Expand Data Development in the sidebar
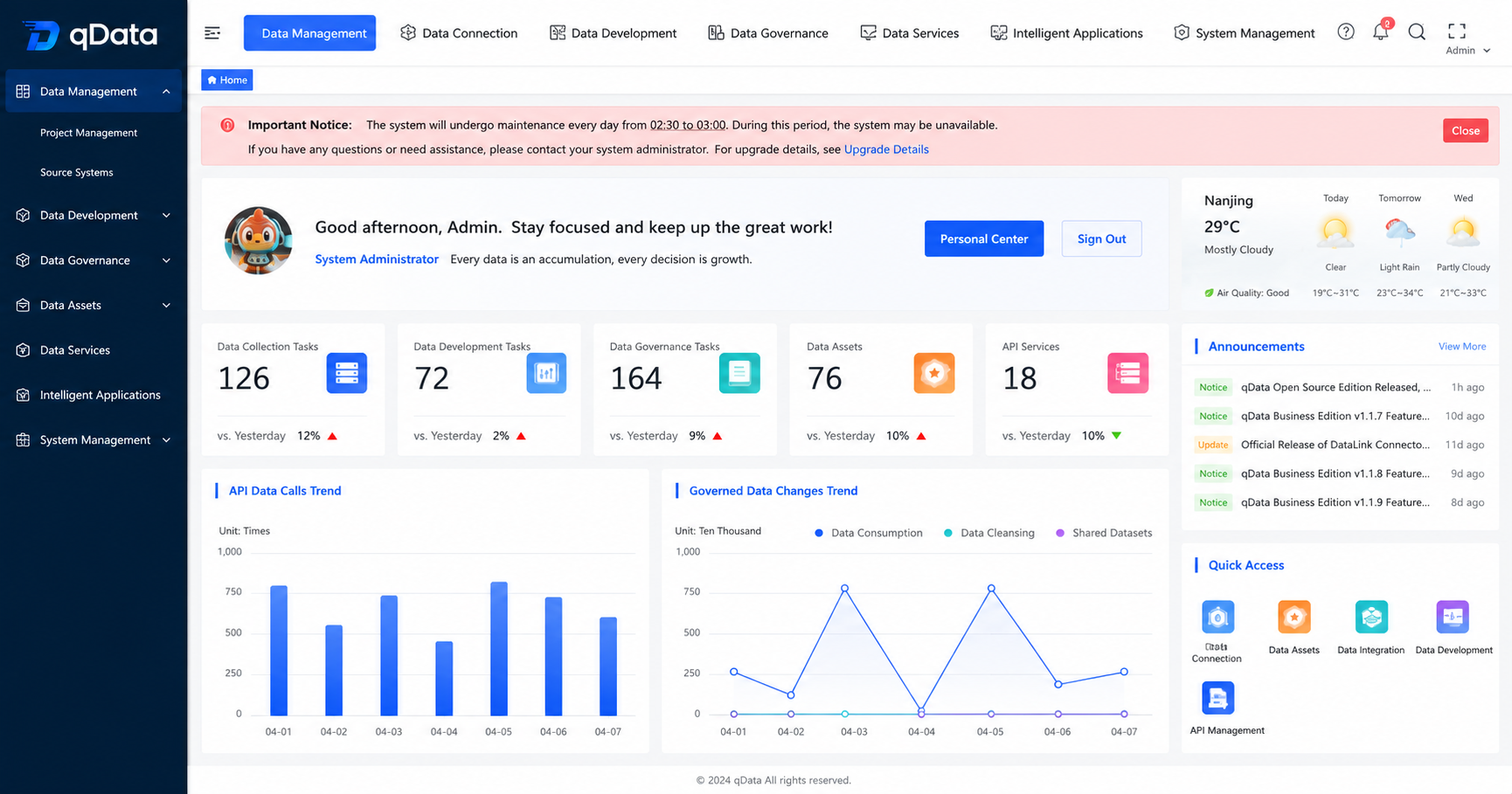This screenshot has height=794, width=1512. [94, 215]
